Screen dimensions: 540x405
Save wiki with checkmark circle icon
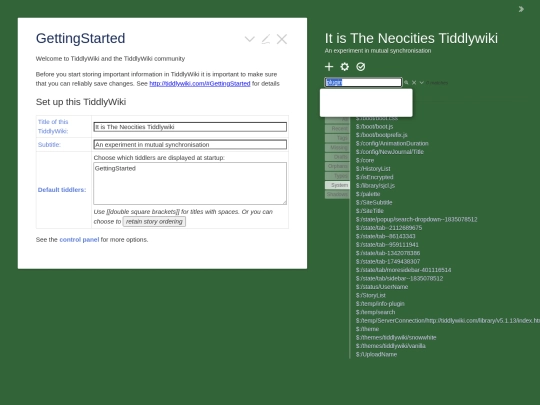pyautogui.click(x=361, y=66)
